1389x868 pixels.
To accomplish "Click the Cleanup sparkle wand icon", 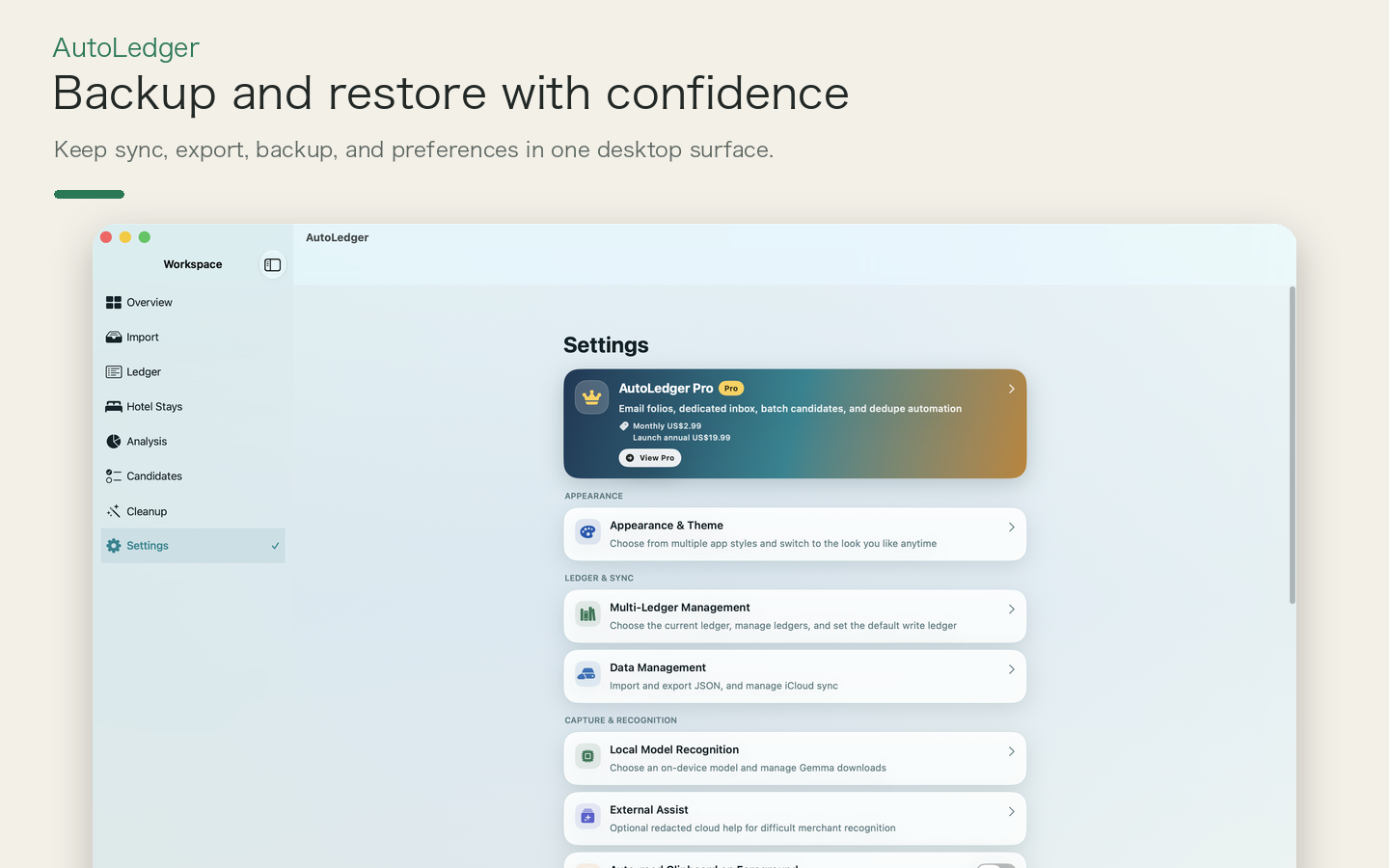I will 114,511.
